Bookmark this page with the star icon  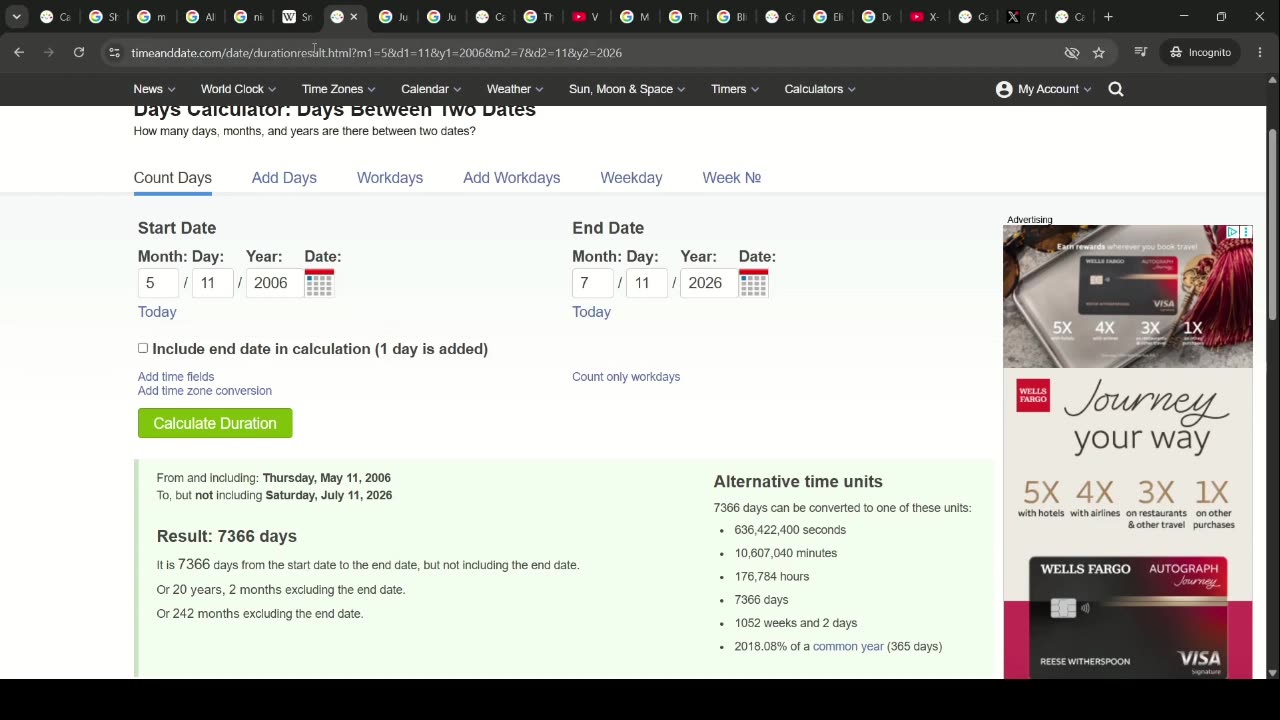click(x=1099, y=52)
